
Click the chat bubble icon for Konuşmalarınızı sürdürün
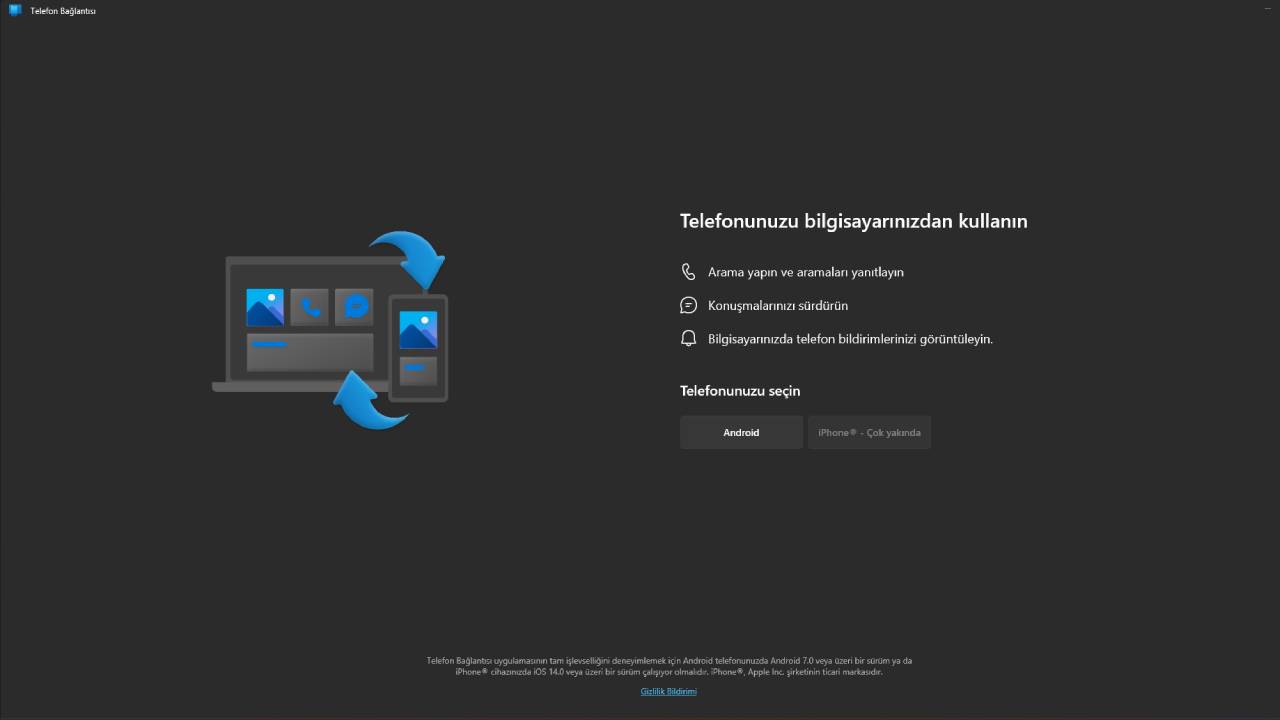(688, 305)
